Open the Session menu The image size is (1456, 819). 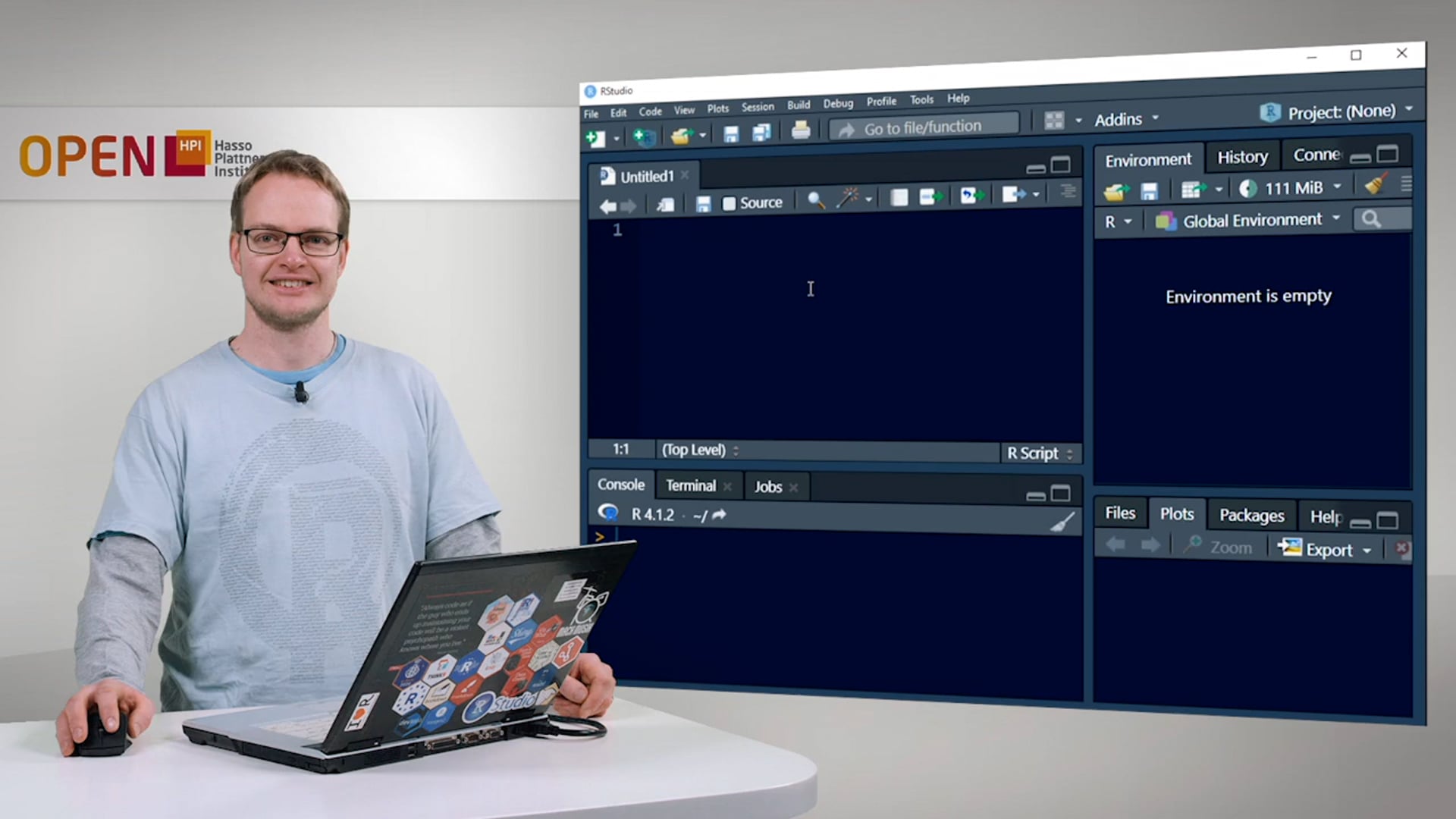pos(757,107)
